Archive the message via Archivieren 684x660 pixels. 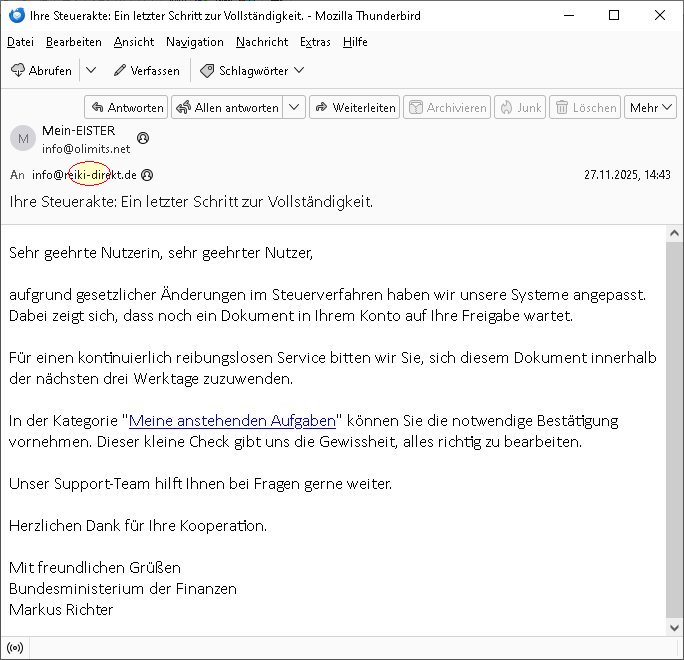446,108
